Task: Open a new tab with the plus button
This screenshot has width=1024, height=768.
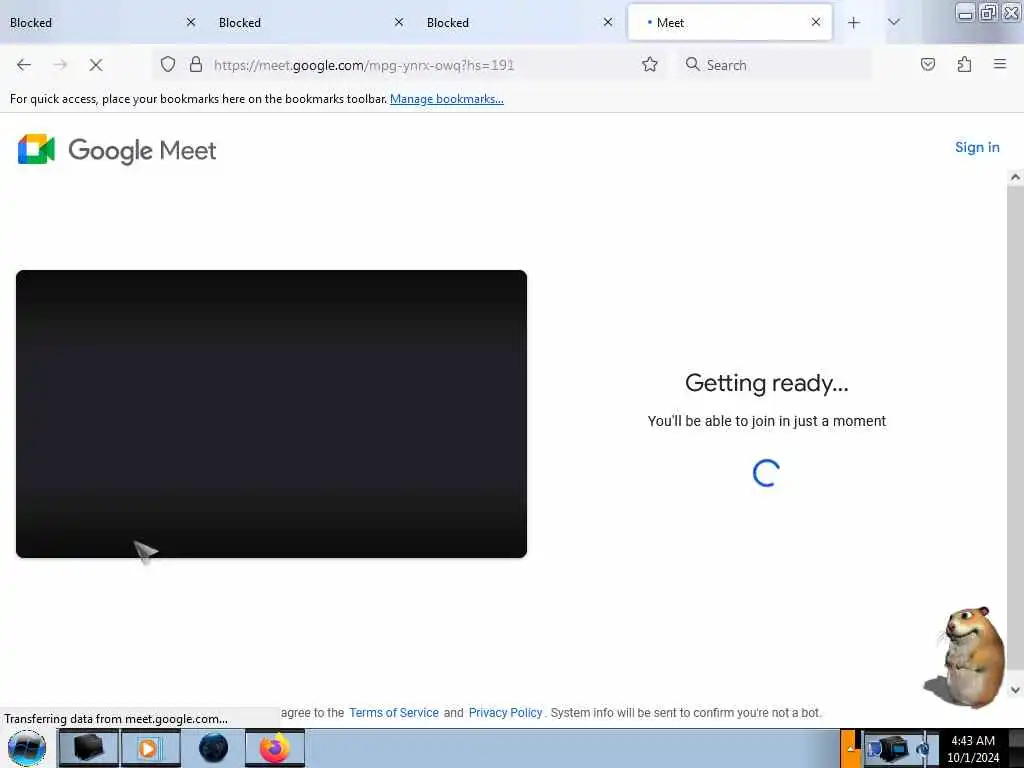Action: pyautogui.click(x=854, y=23)
